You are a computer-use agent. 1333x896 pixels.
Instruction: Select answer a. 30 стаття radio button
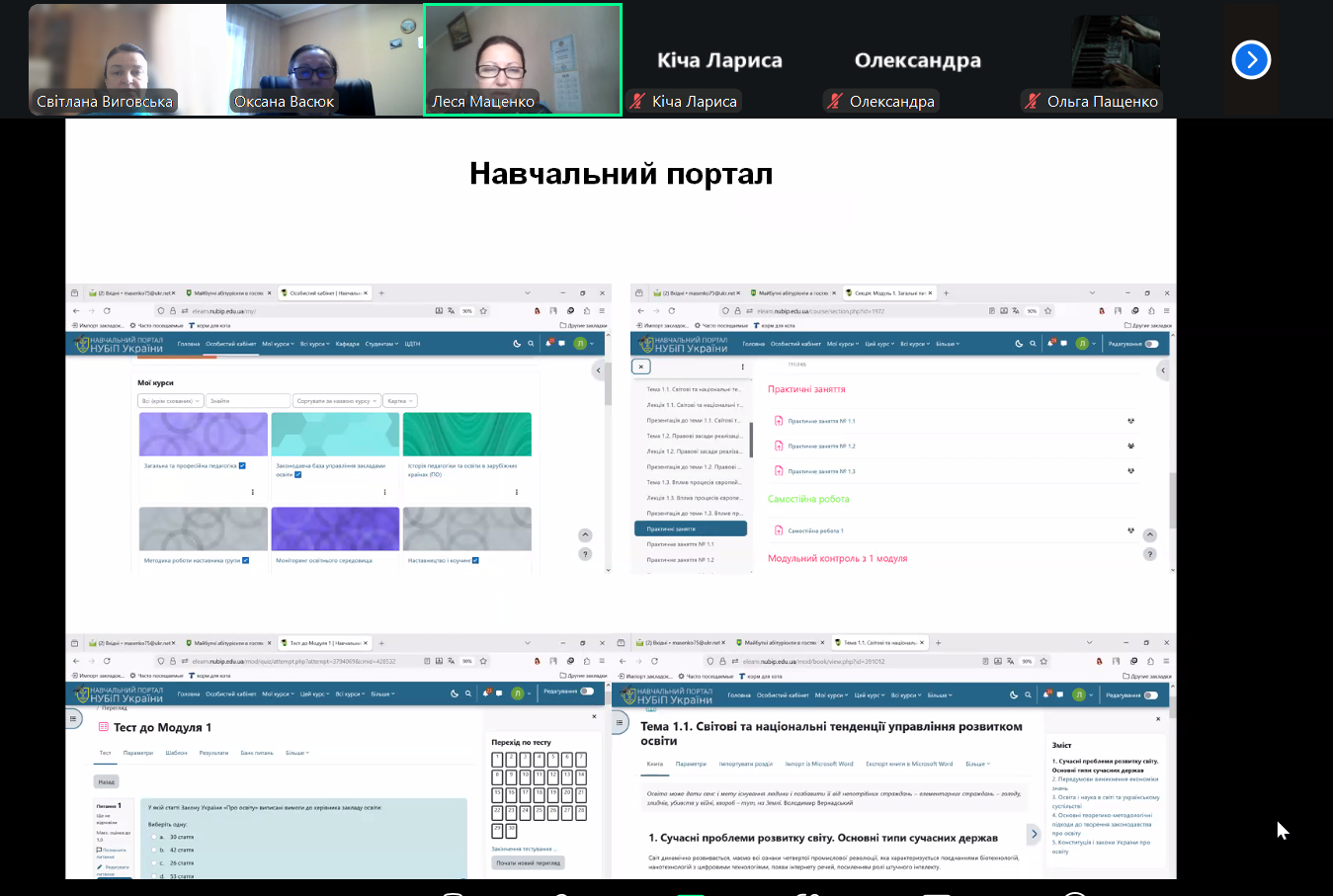(x=153, y=837)
